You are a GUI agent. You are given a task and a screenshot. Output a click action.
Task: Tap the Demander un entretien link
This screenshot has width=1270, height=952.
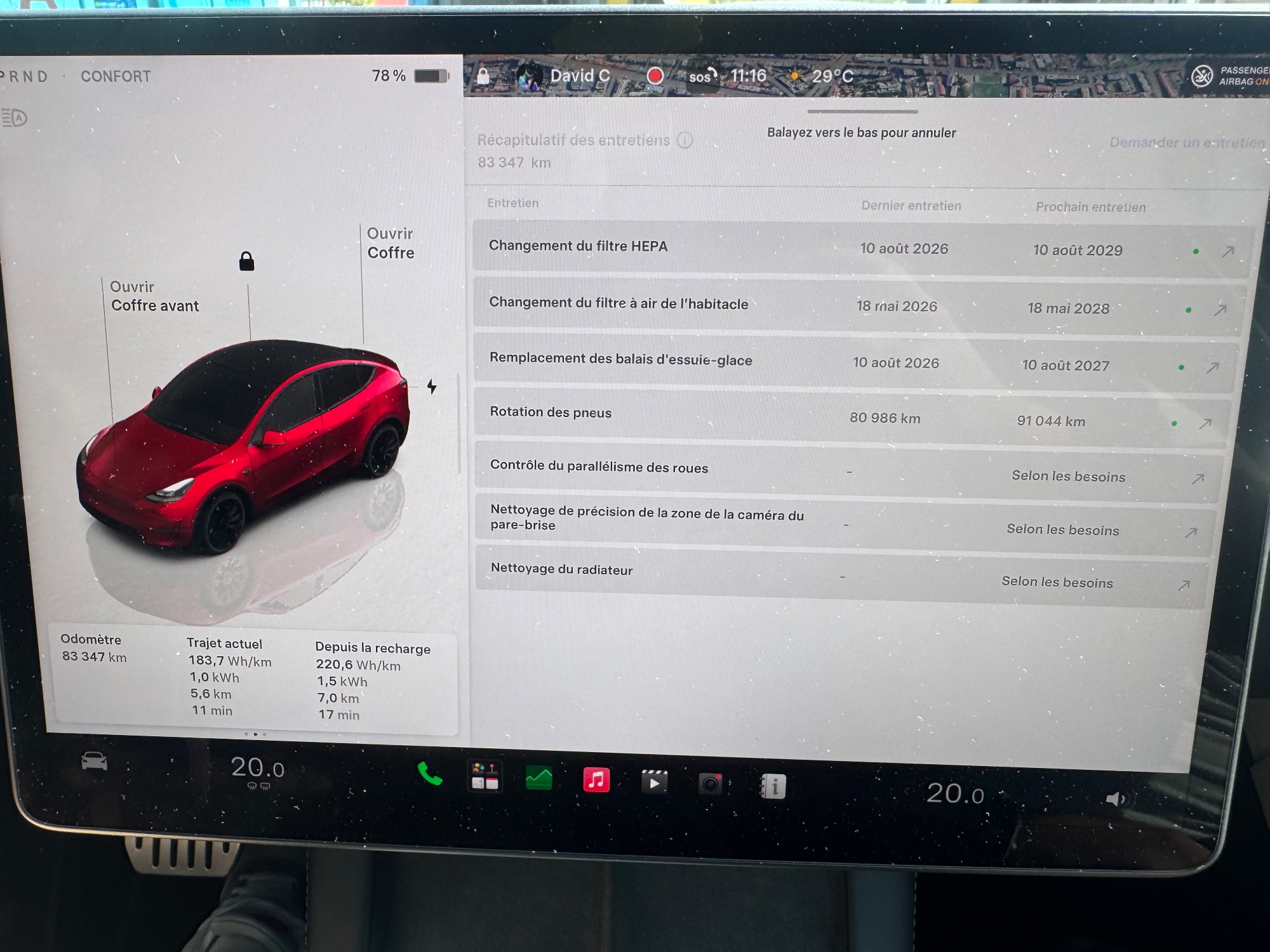coord(1187,142)
